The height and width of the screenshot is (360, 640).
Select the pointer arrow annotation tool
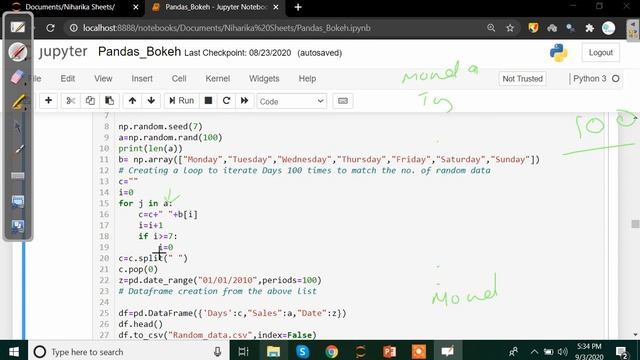[18, 127]
